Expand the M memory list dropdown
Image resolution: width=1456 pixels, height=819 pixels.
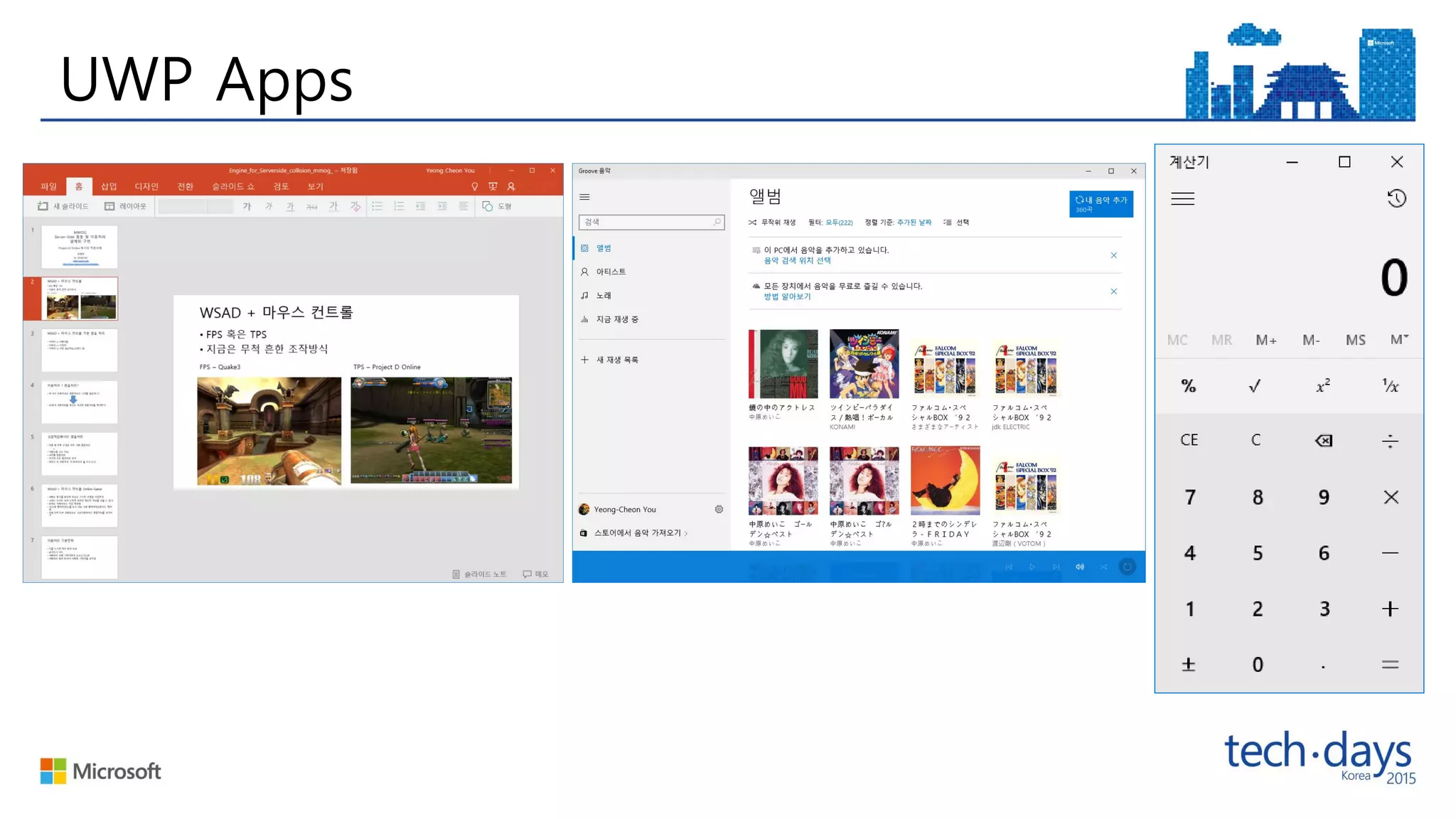1399,340
